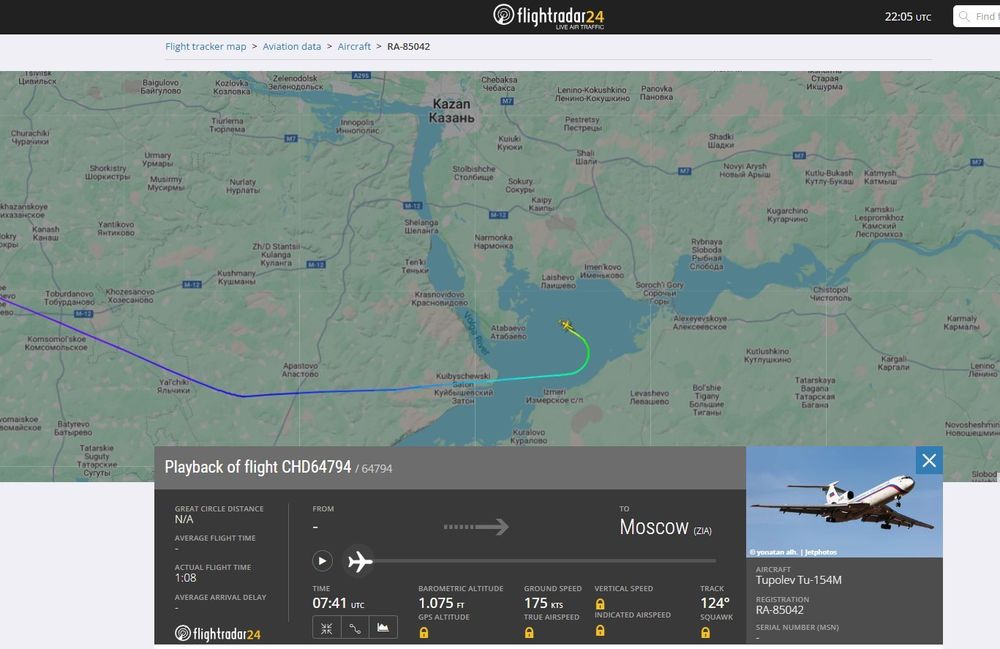Image resolution: width=1000 pixels, height=649 pixels.
Task: Click the altitude graph icon button
Action: pyautogui.click(x=383, y=628)
